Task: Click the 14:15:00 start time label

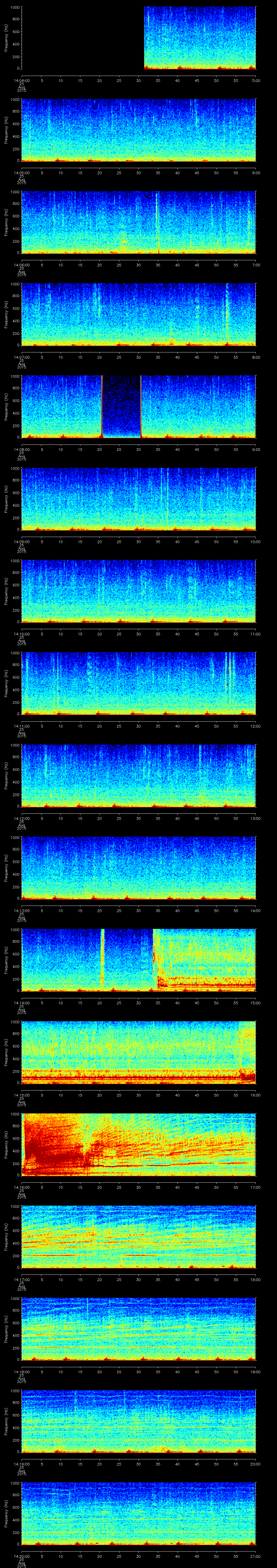Action: [x=21, y=1095]
